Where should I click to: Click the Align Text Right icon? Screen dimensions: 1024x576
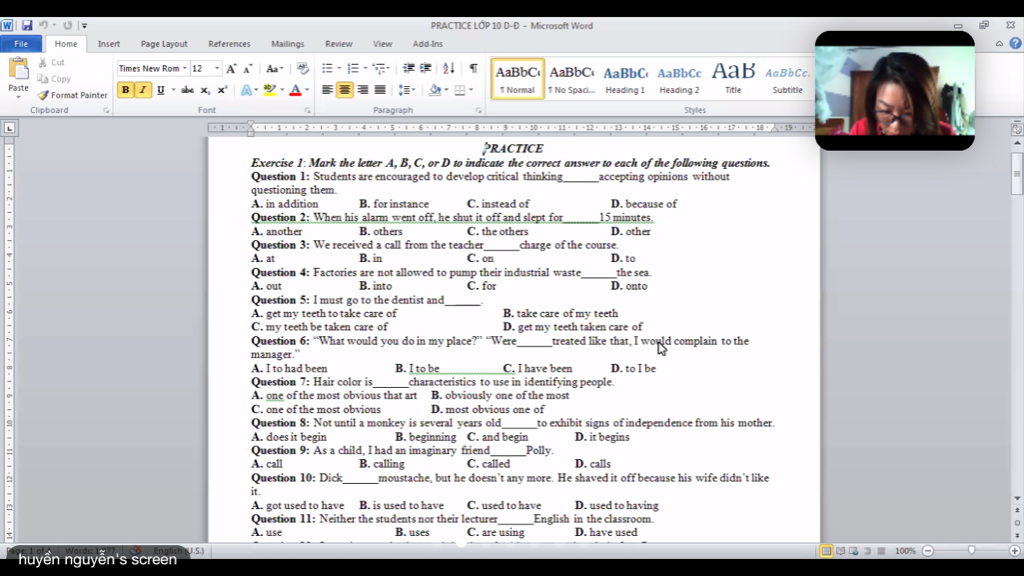pos(362,90)
